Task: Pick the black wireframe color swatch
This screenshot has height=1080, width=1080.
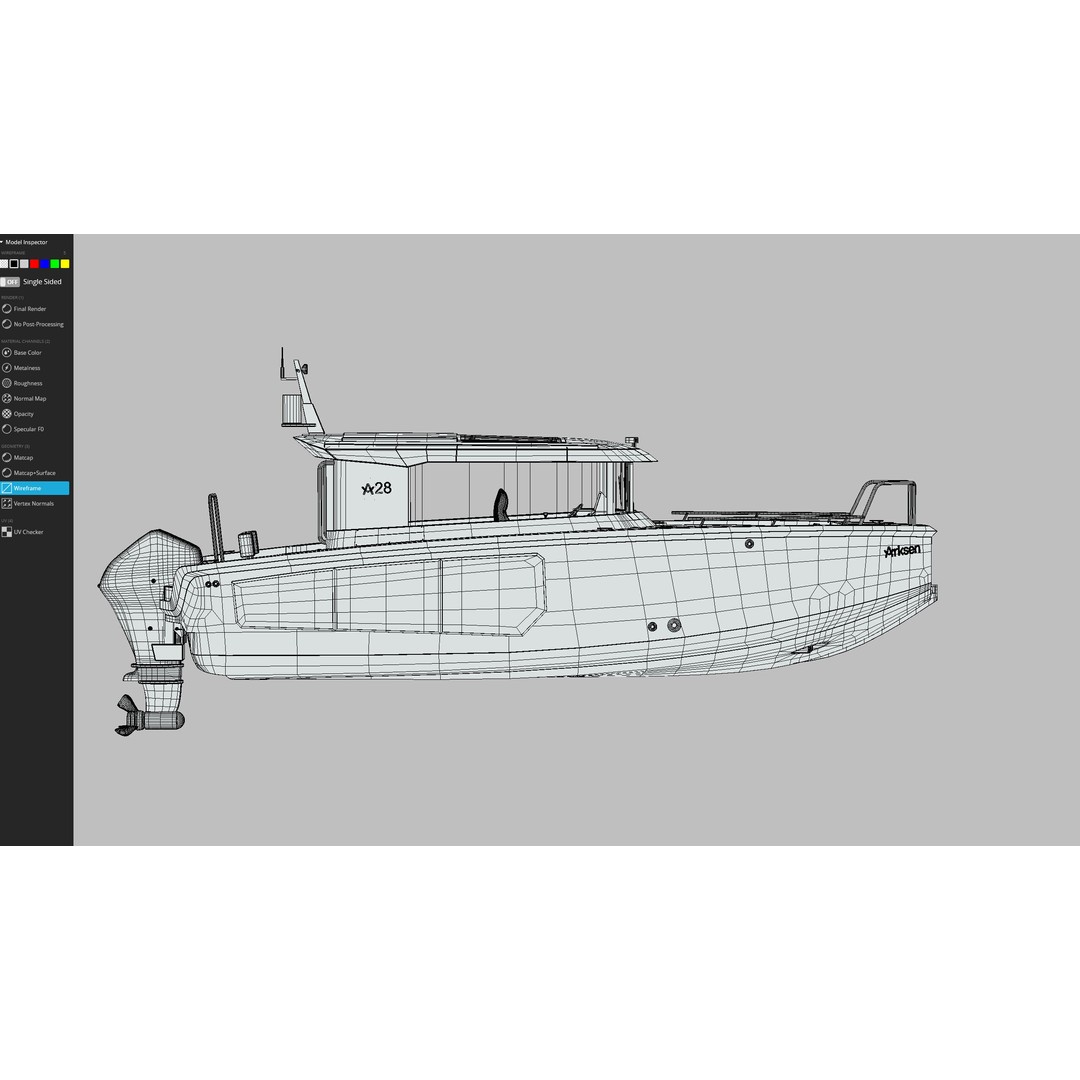Action: (x=14, y=264)
